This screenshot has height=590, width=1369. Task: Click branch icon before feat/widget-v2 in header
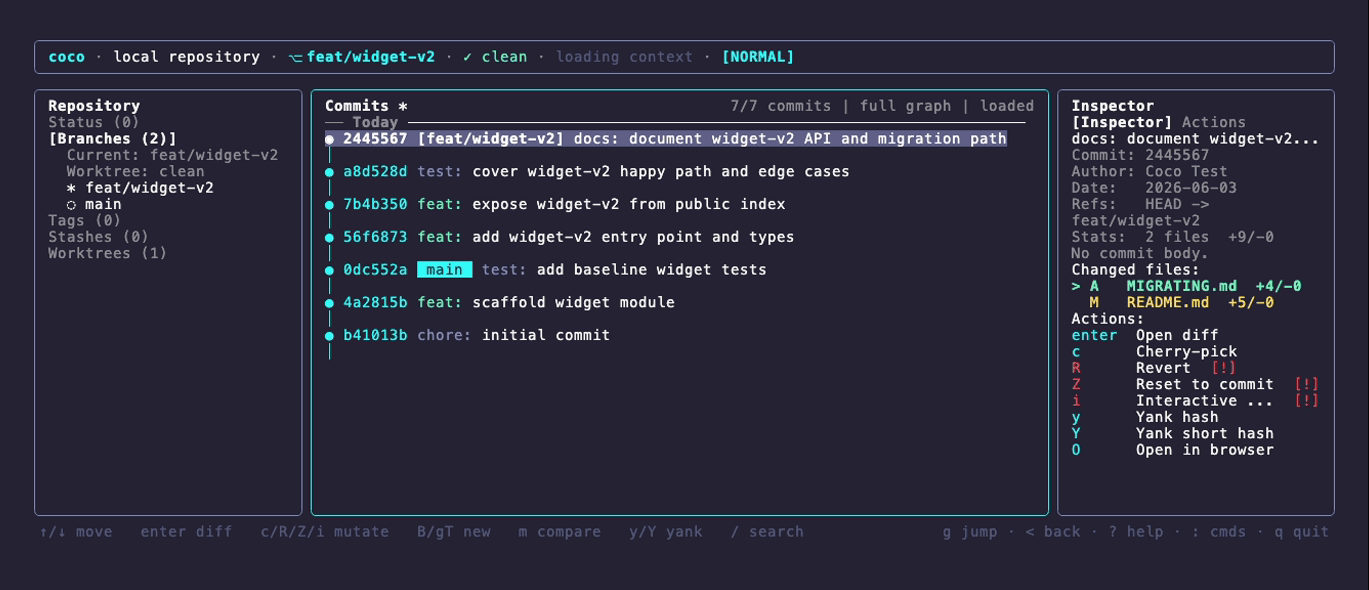(x=295, y=57)
